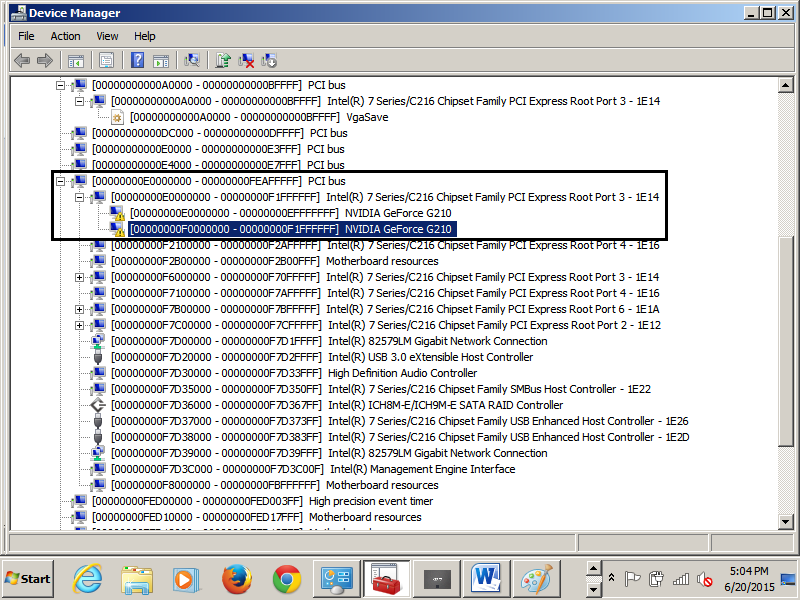Screen dimensions: 800x600
Task: Select USB 3.0 eXtensible Host Controller entry
Action: pyautogui.click(x=322, y=357)
